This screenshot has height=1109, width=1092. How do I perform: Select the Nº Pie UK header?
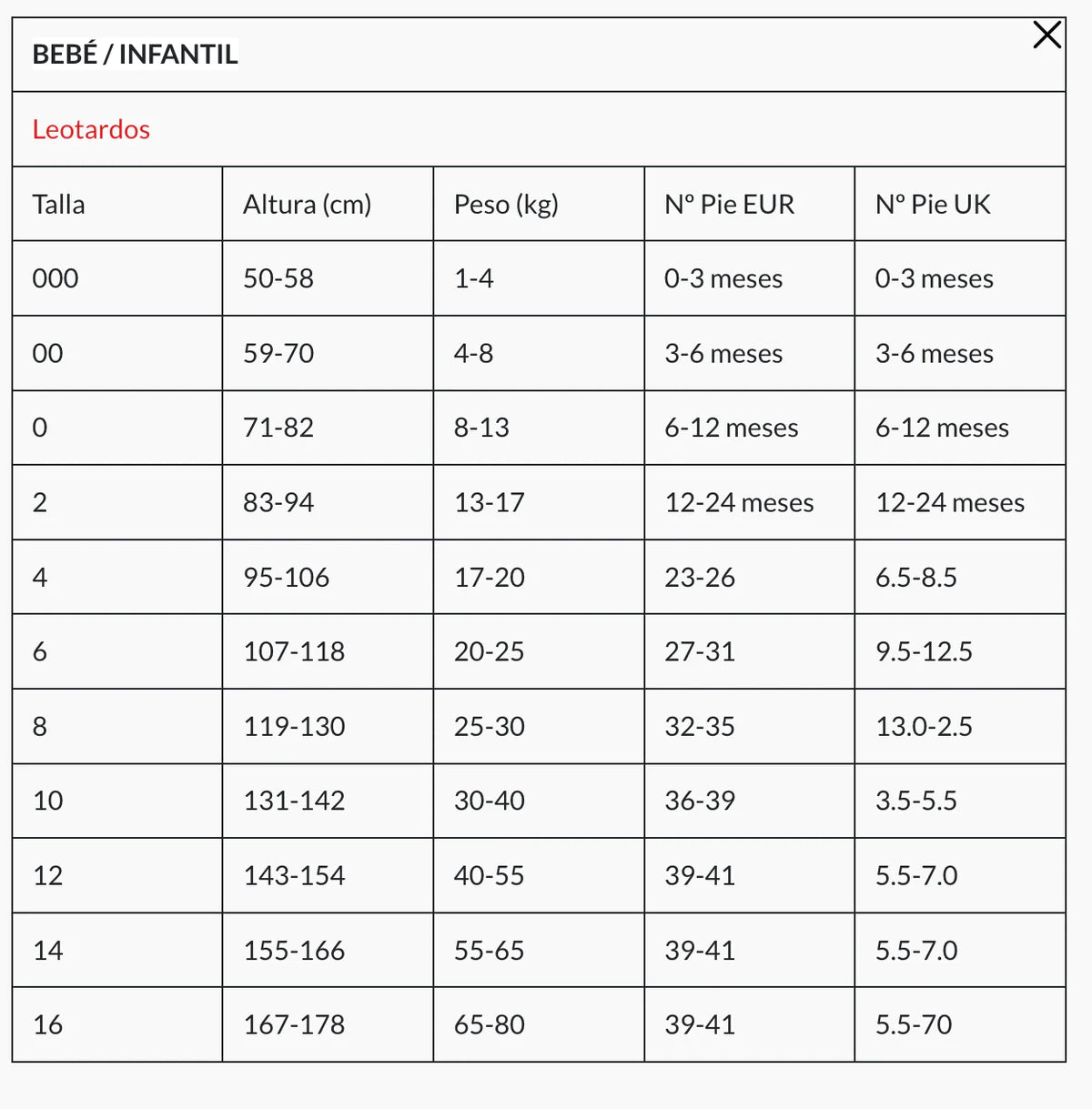coord(933,205)
